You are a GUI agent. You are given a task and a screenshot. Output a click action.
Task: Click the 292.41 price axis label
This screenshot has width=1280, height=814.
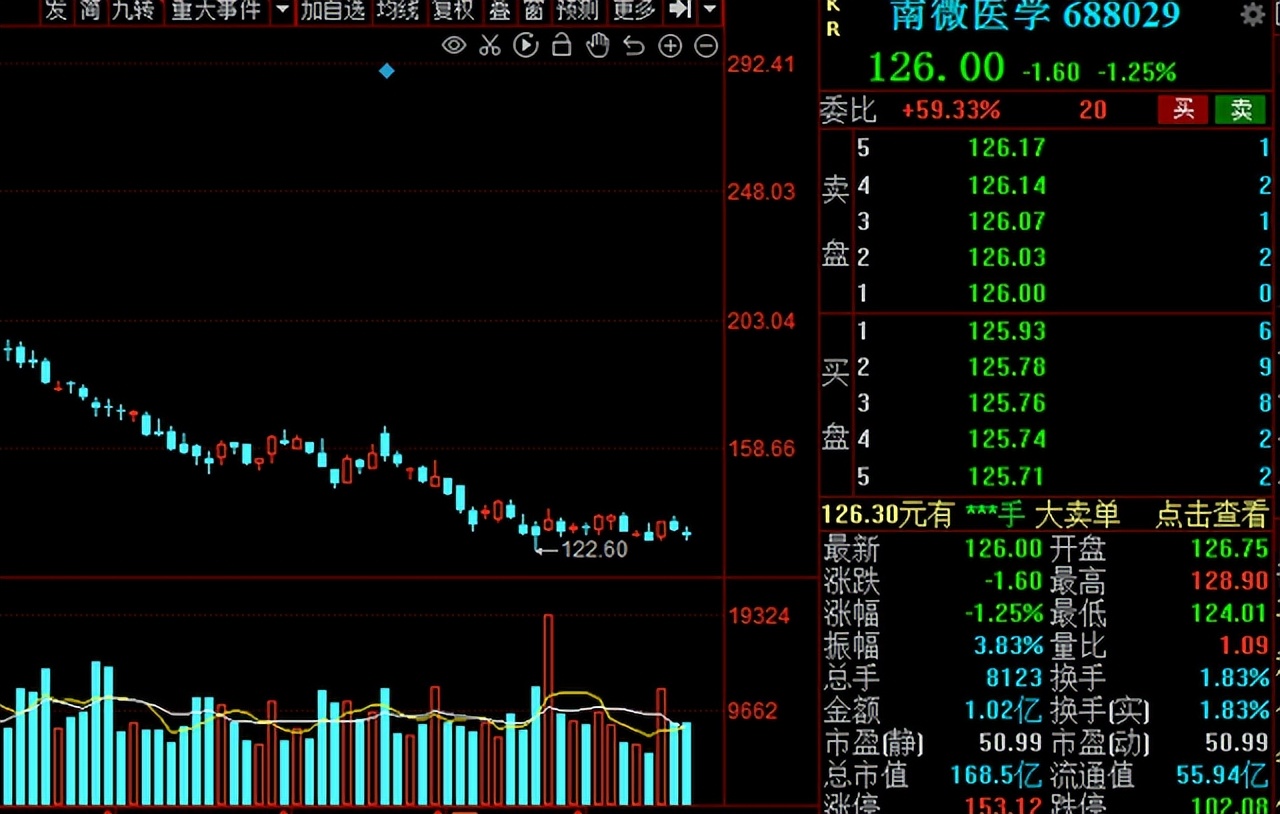[x=761, y=64]
